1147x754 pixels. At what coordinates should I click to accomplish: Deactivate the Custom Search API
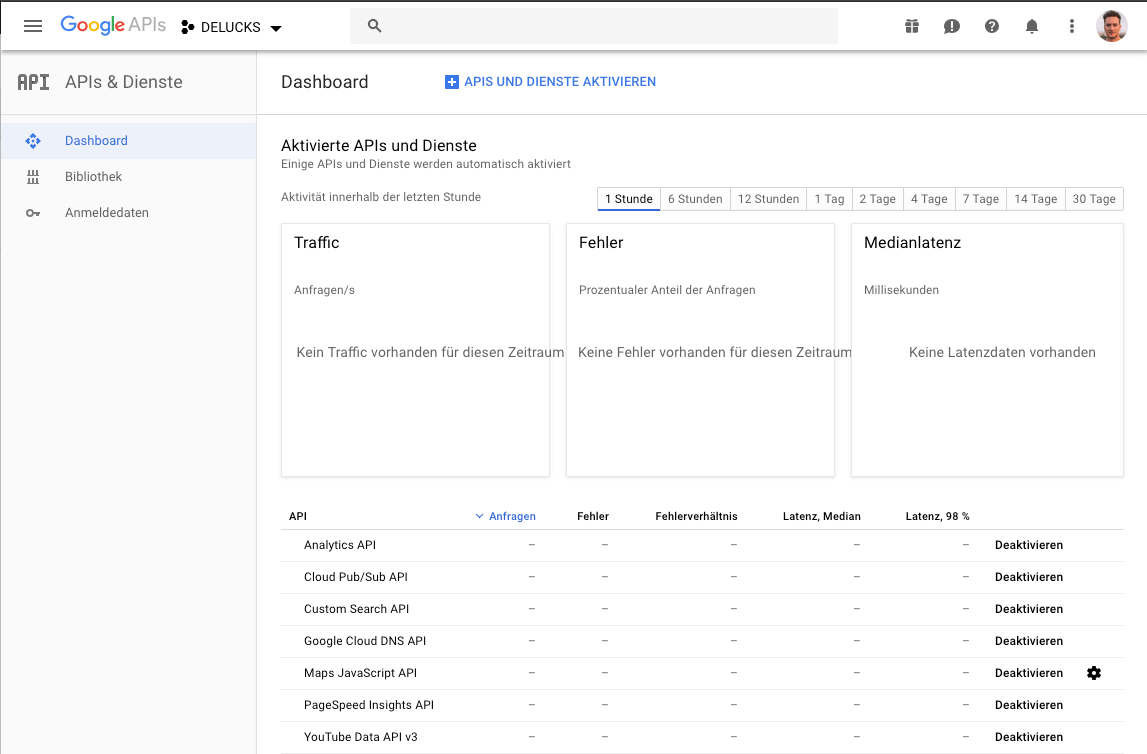coord(1028,609)
